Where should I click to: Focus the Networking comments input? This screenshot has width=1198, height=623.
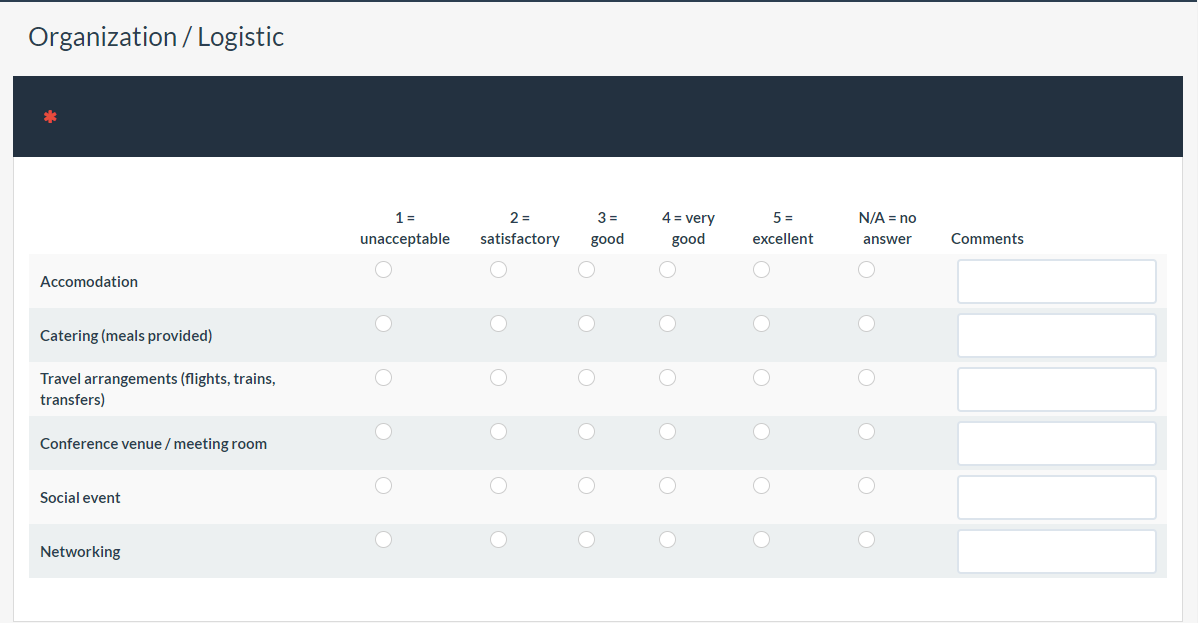(1056, 552)
